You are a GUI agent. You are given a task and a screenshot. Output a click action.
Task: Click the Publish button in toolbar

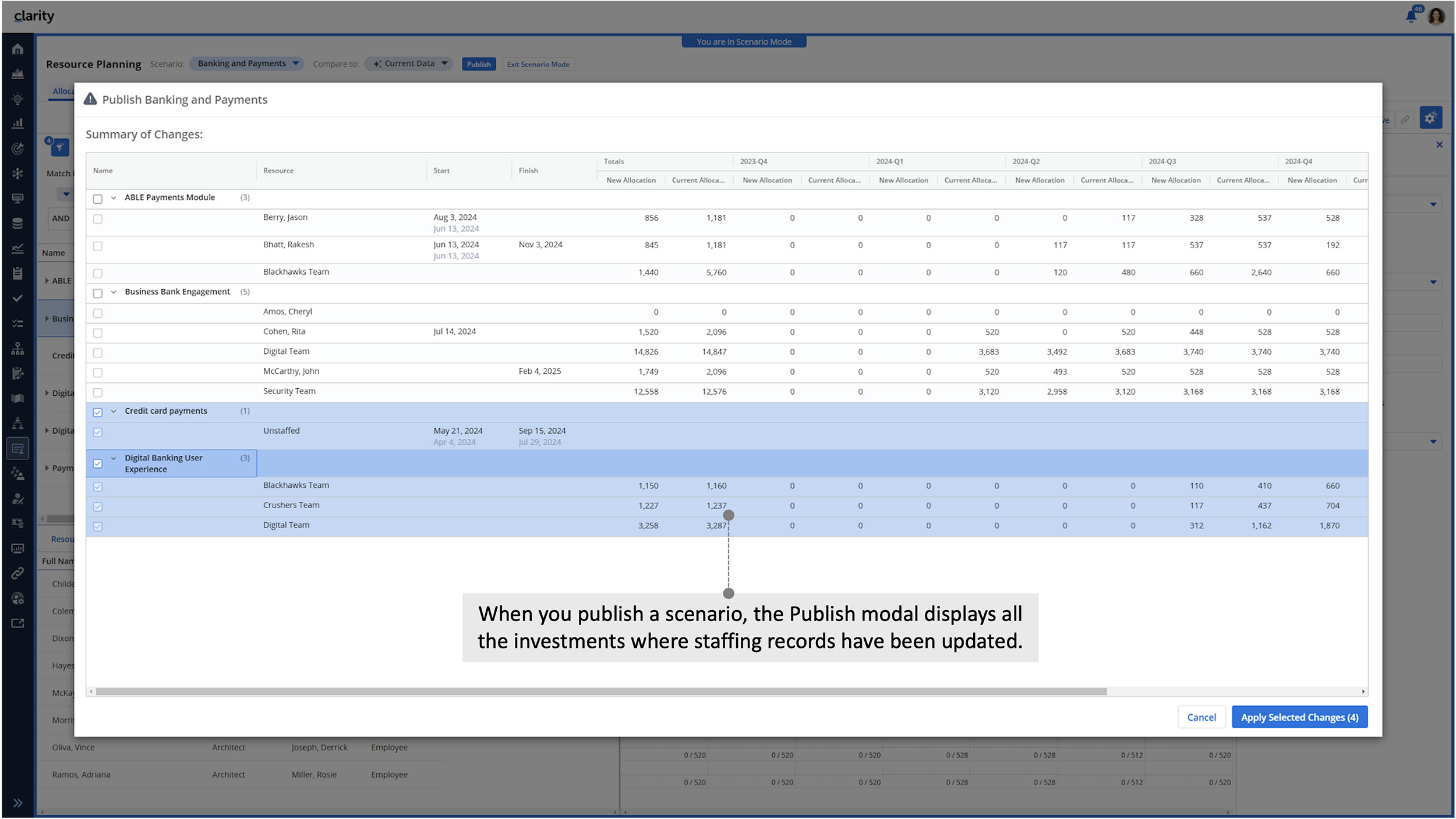point(479,64)
